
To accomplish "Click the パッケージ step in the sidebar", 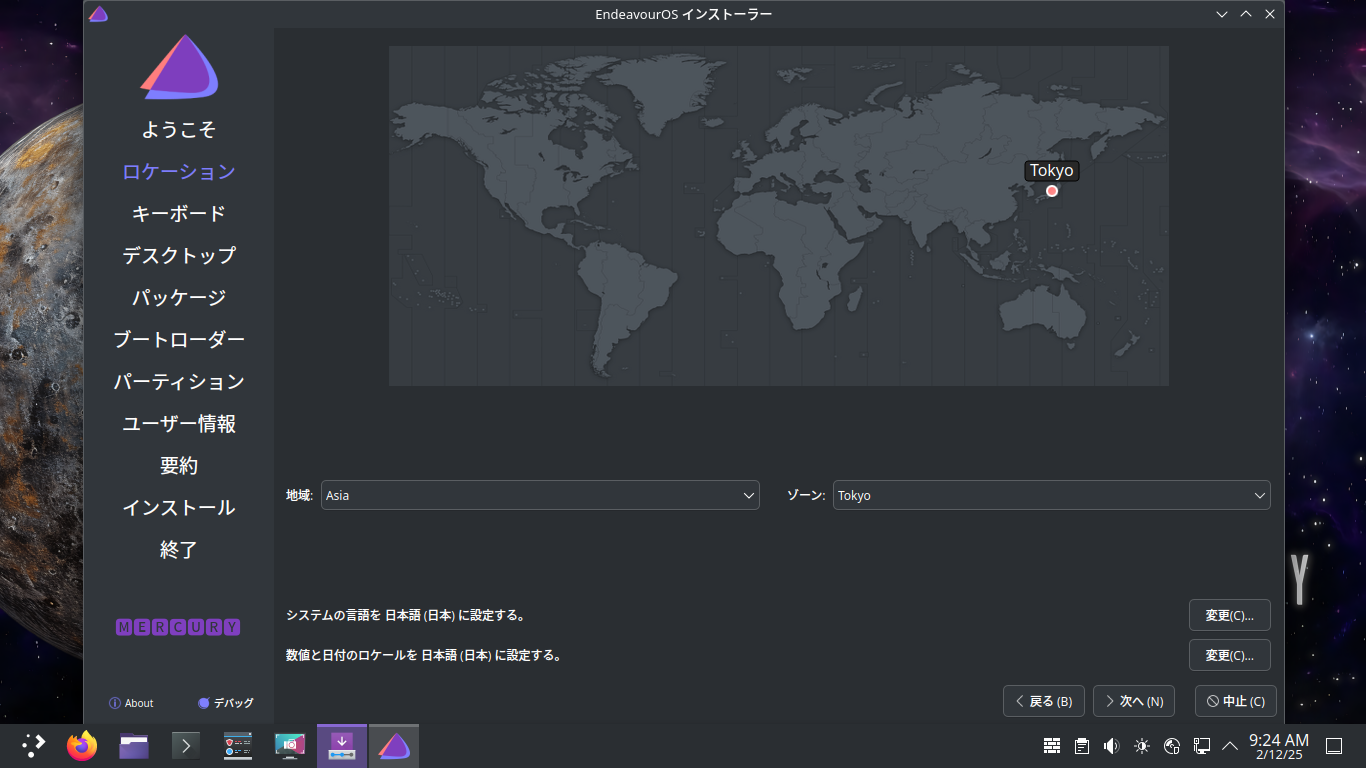I will (179, 298).
